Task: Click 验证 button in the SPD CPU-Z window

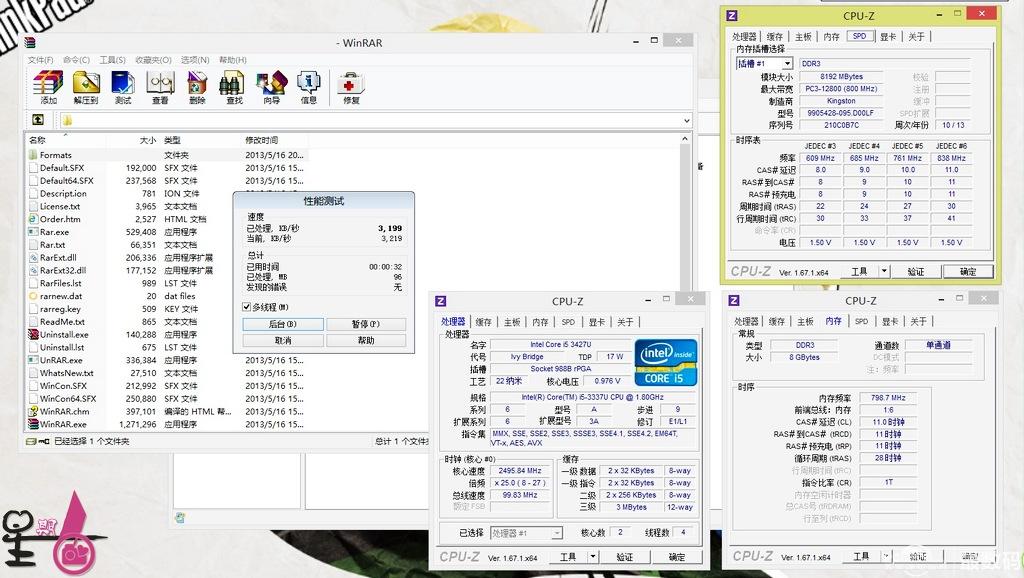Action: click(x=916, y=271)
